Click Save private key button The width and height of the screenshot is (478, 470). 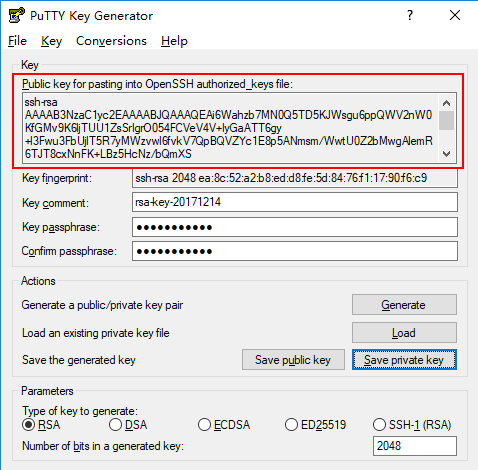point(404,360)
